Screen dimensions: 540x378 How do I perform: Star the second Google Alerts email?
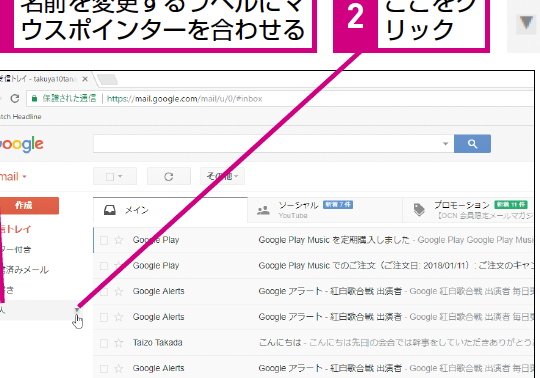(x=119, y=317)
